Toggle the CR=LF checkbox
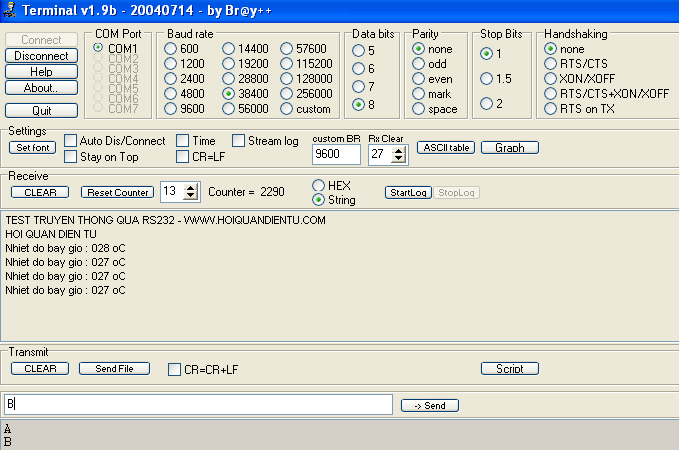The width and height of the screenshot is (679, 450). (x=182, y=156)
